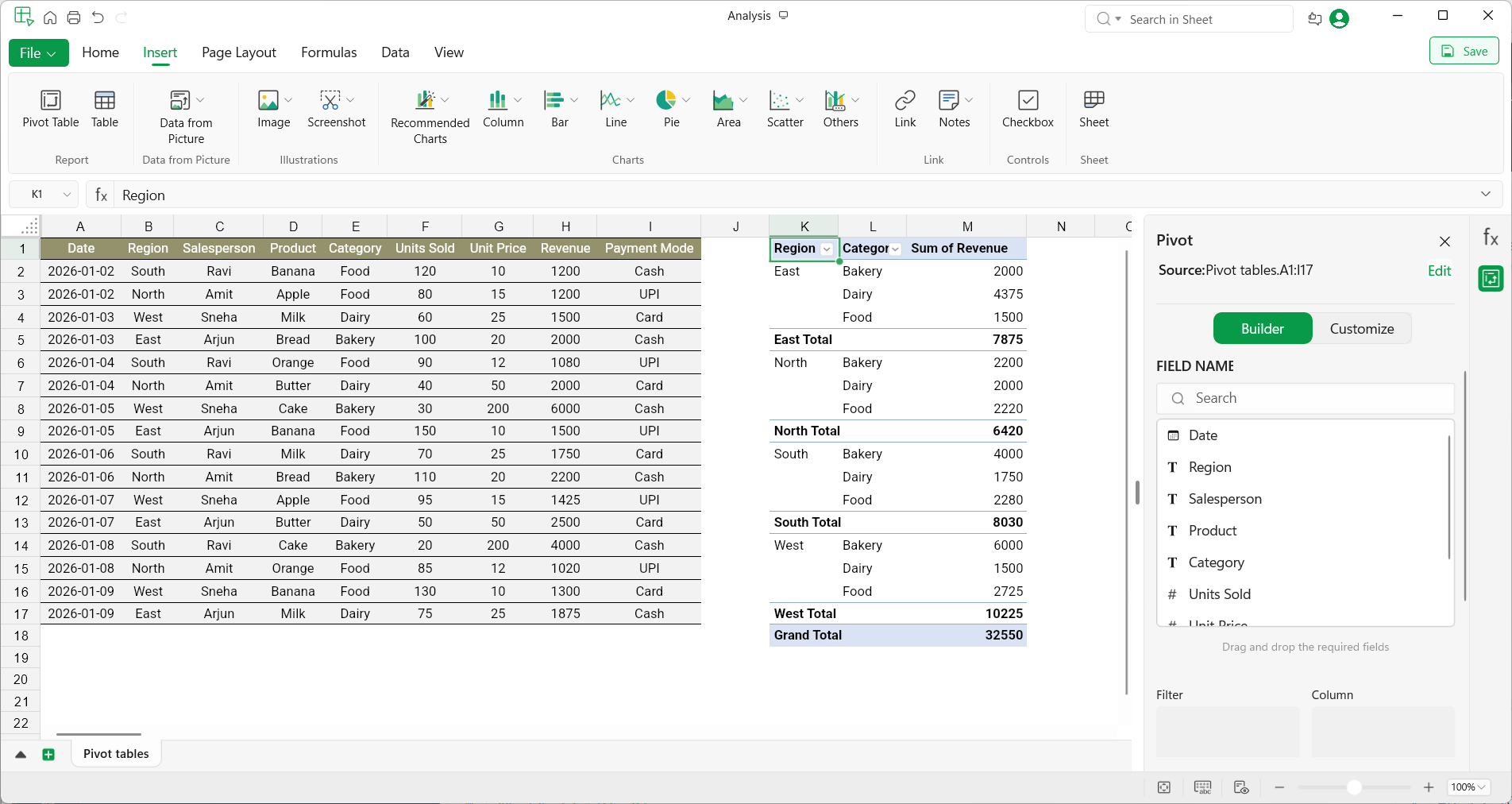
Task: Switch to the Customize view in Pivot panel
Action: tap(1361, 329)
